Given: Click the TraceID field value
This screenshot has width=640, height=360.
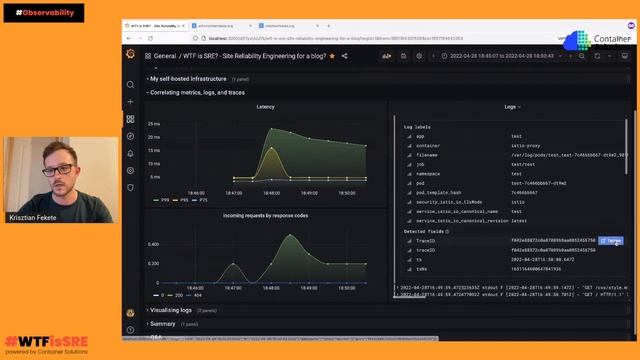Looking at the screenshot, I should pos(553,241).
